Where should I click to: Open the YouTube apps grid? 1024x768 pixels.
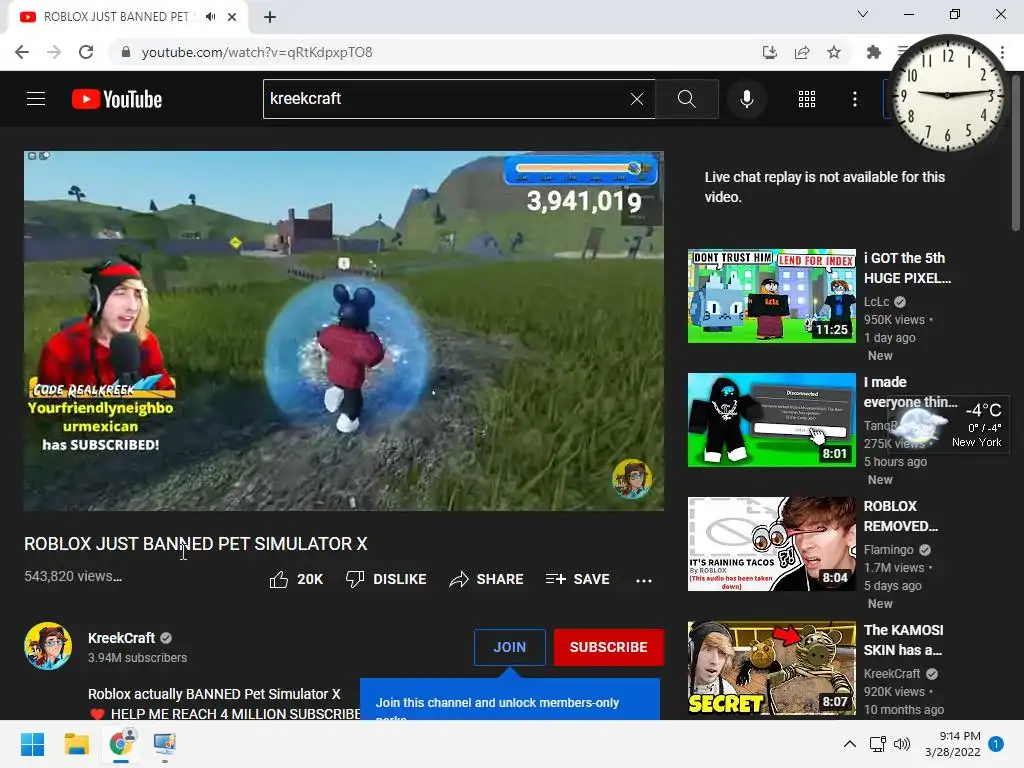click(x=807, y=99)
